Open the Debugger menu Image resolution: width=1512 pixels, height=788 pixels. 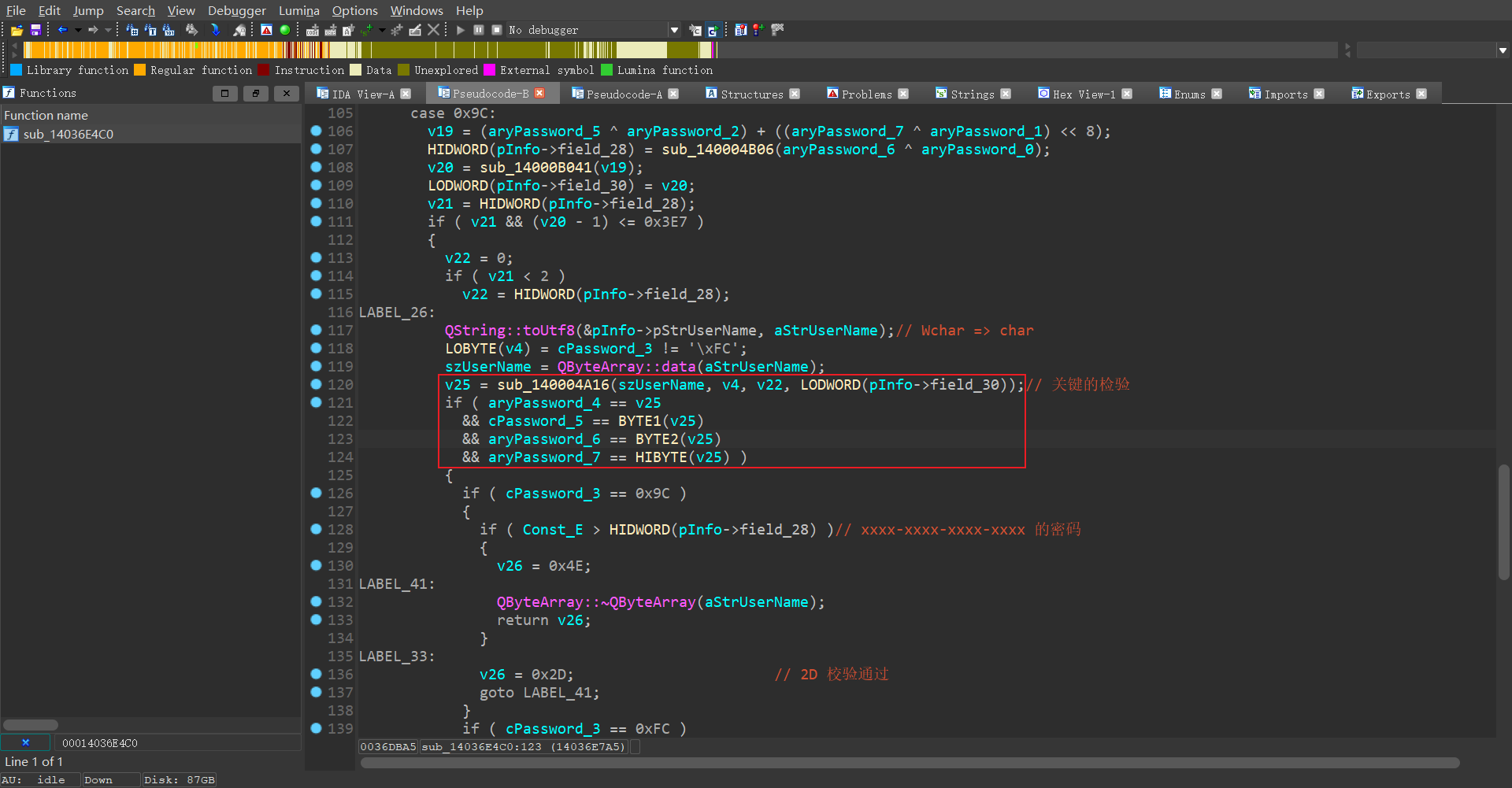click(x=236, y=10)
